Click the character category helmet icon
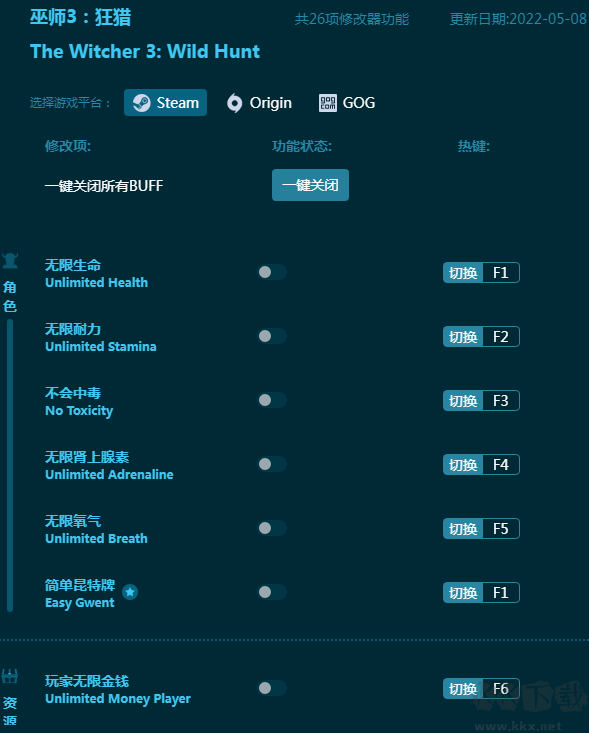Image resolution: width=589 pixels, height=733 pixels. coord(10,261)
